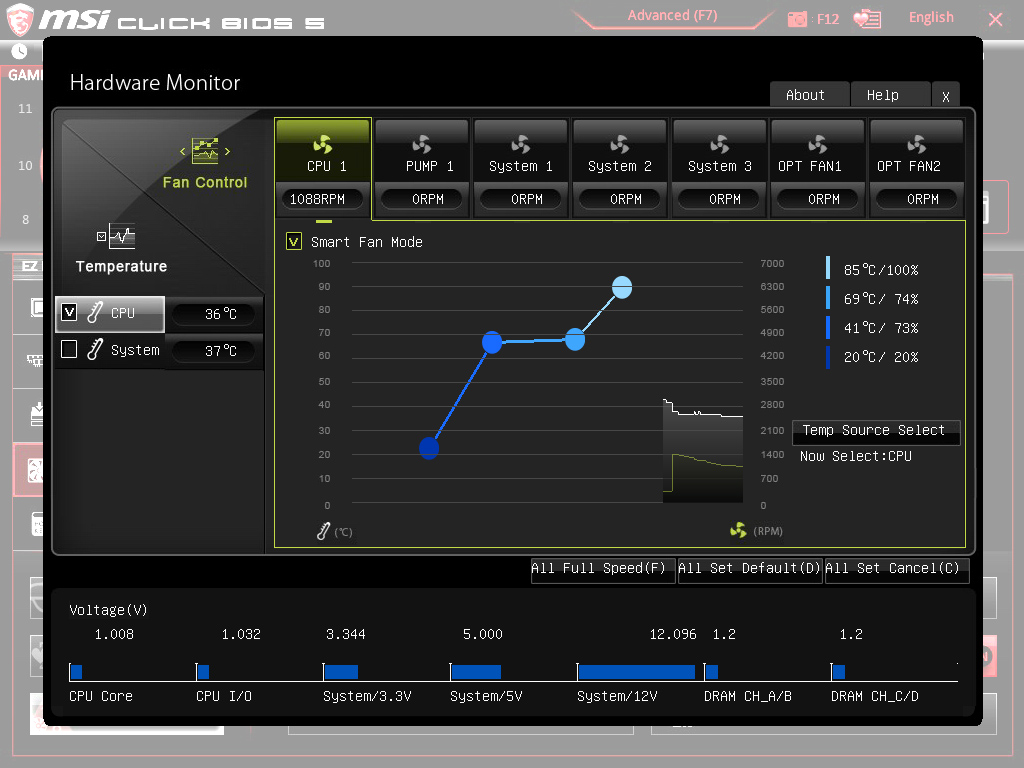Click the thermometer (°C) icon below the graph

tap(323, 531)
